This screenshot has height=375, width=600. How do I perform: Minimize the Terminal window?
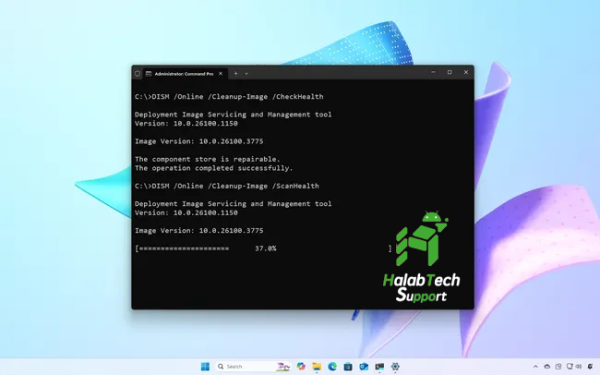point(433,72)
